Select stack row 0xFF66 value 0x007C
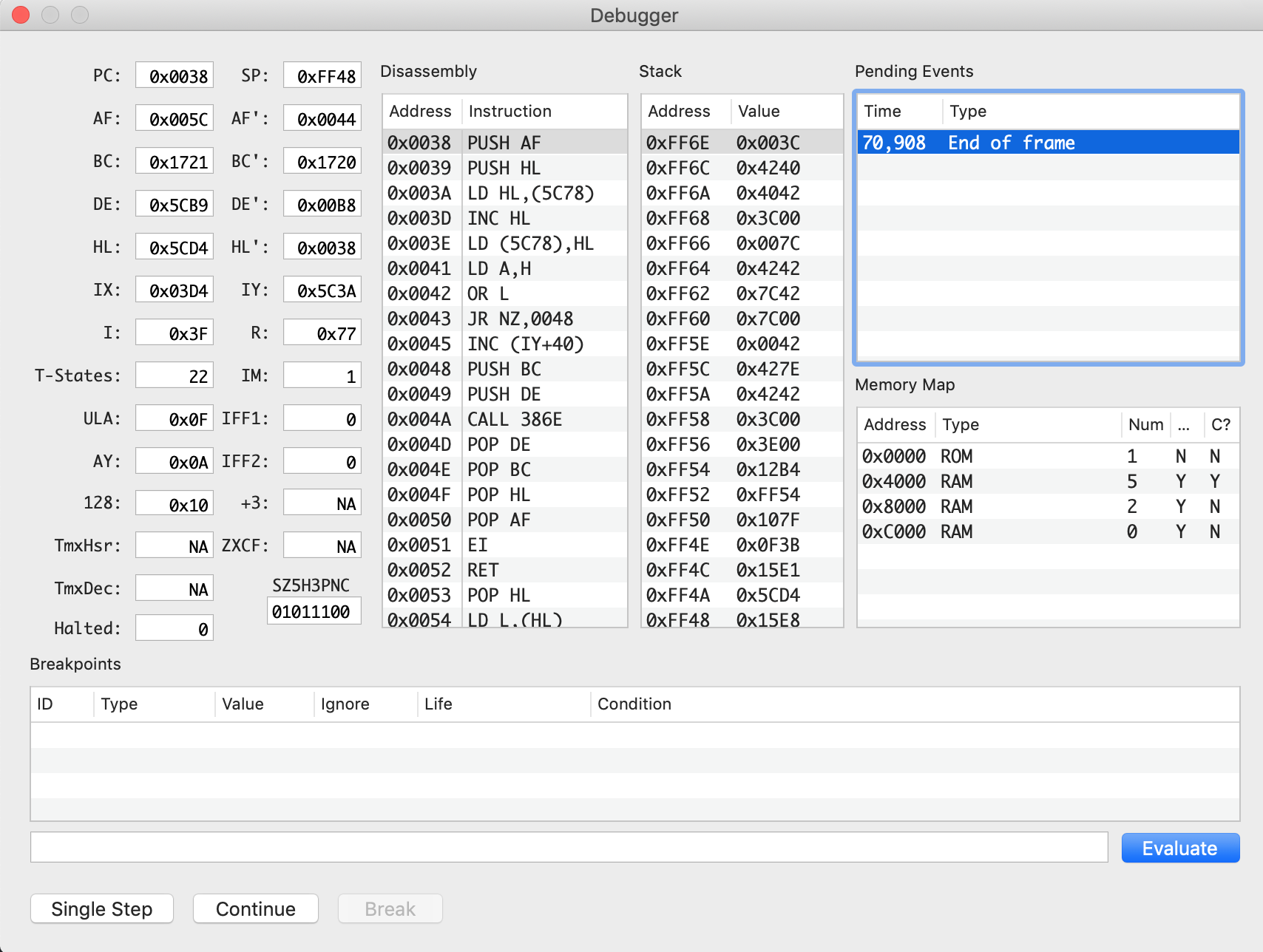This screenshot has width=1263, height=952. 742,242
